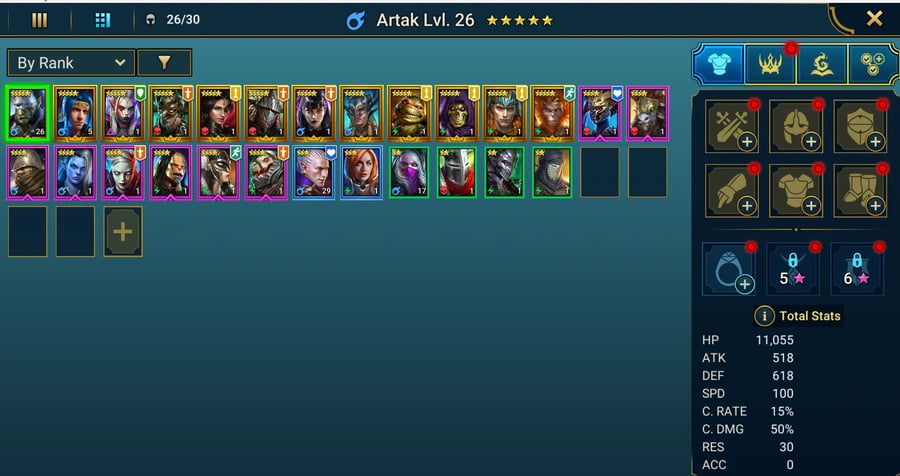900x476 pixels.
Task: Open the weapon equipment slot
Action: point(732,126)
